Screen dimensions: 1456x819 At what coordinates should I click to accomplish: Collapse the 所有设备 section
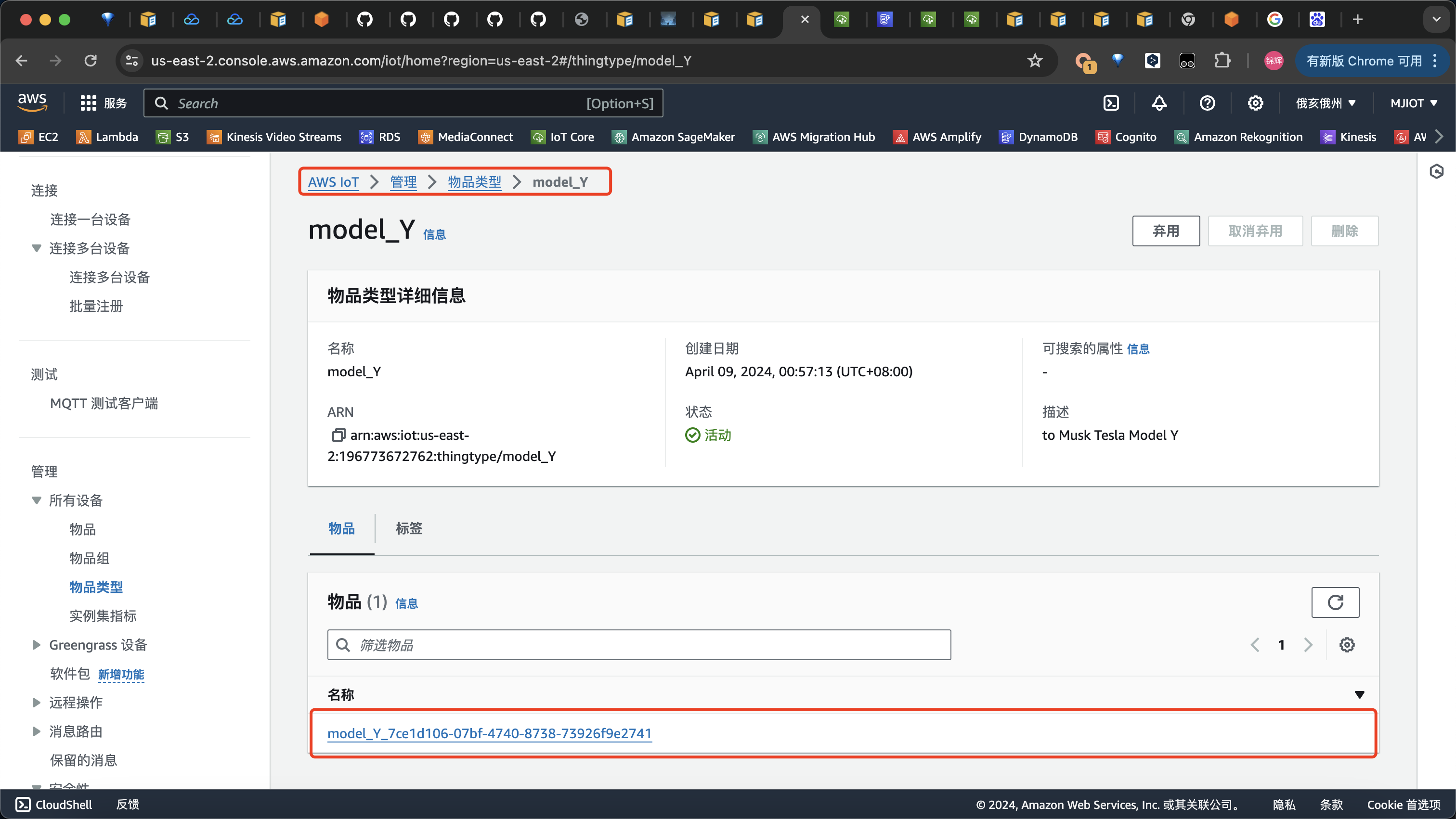pyautogui.click(x=37, y=500)
